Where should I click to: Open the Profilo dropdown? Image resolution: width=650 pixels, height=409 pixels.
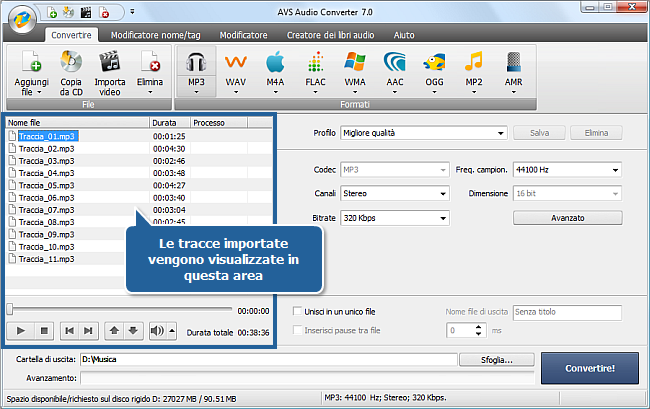[x=423, y=132]
